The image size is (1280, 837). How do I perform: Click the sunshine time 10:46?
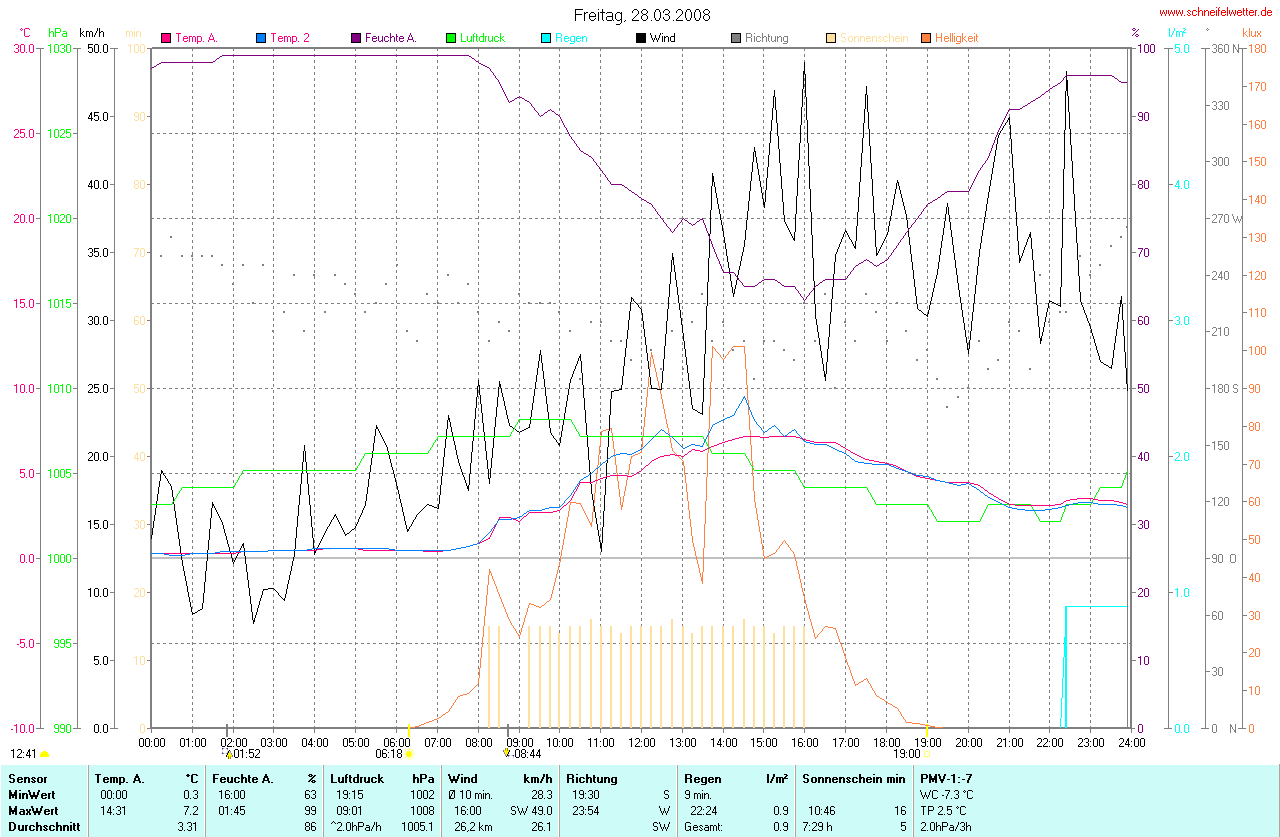coord(820,811)
